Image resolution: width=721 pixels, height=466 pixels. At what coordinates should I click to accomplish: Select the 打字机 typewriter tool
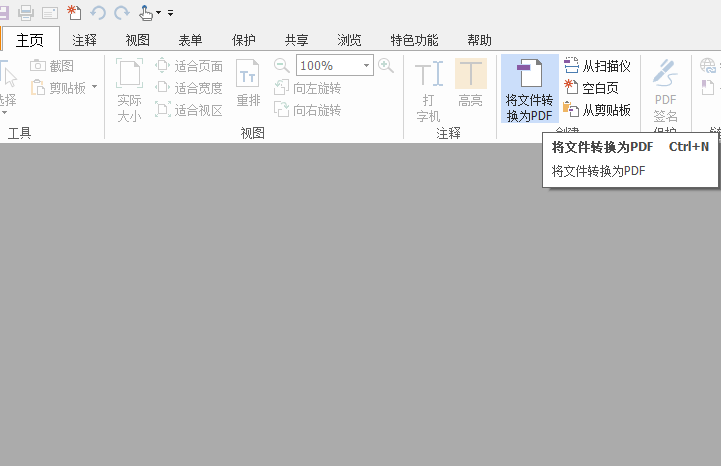point(429,90)
